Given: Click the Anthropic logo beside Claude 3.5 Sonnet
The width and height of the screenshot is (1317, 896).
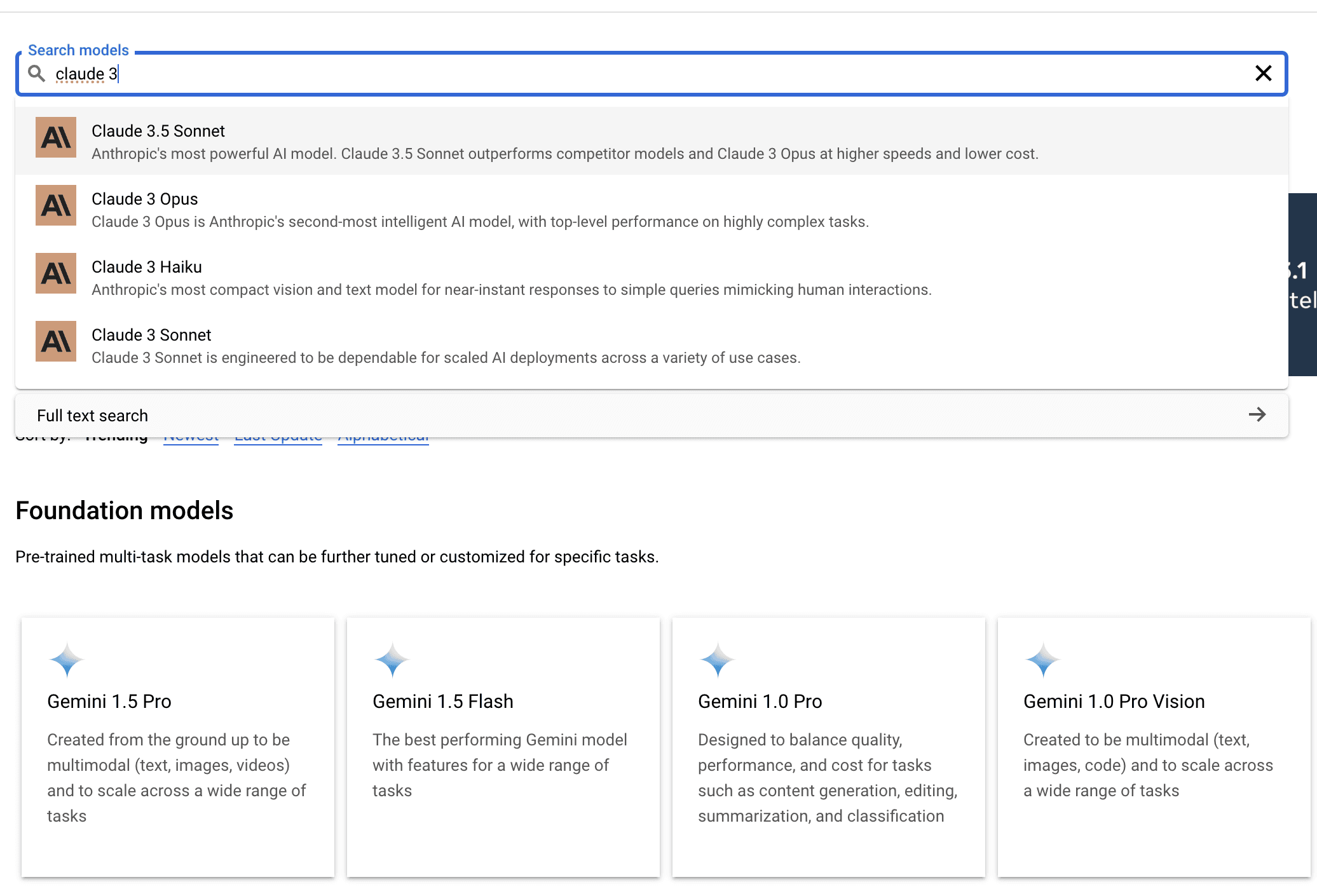Looking at the screenshot, I should point(56,137).
